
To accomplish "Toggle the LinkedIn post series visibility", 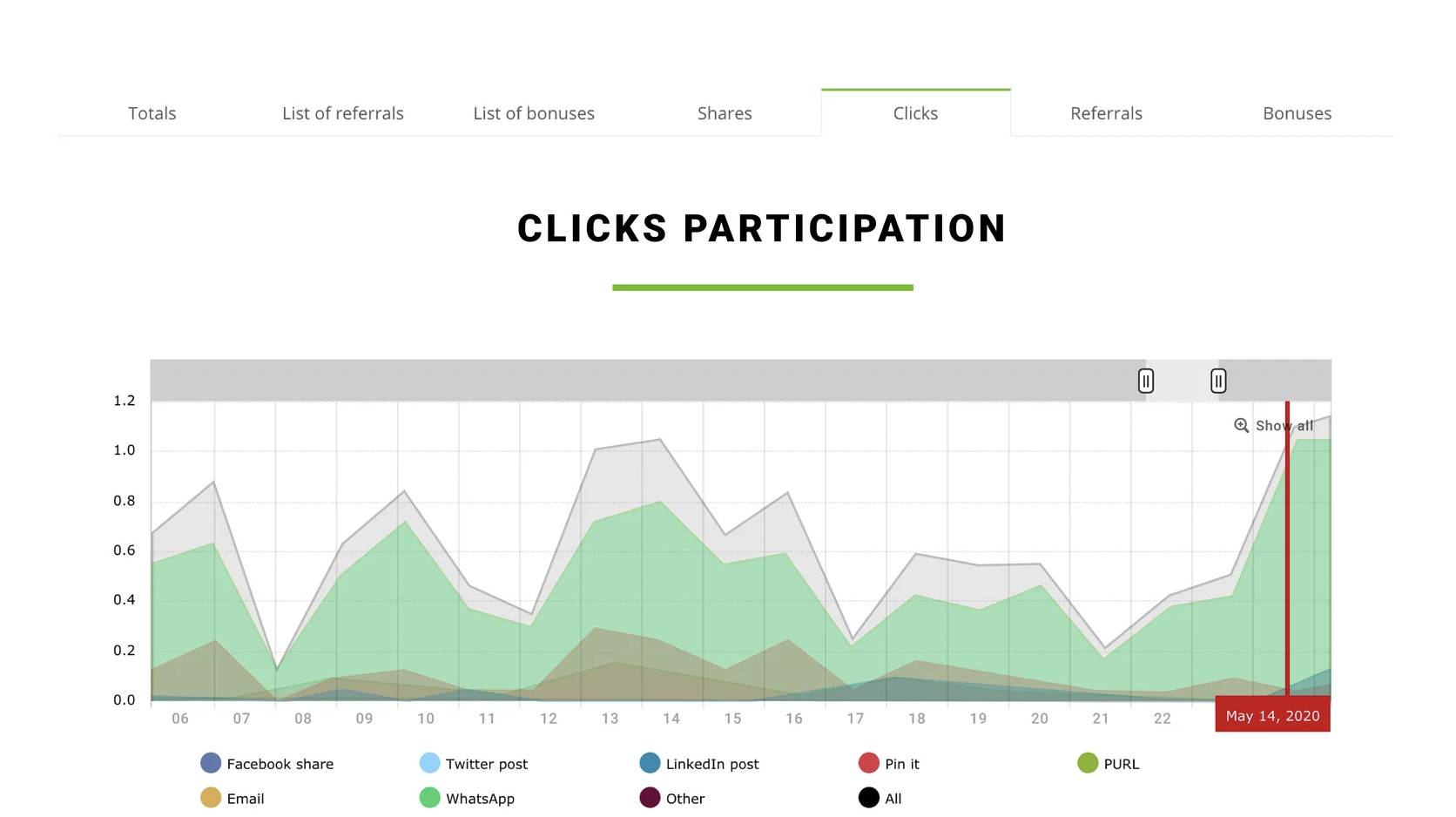I will (650, 762).
